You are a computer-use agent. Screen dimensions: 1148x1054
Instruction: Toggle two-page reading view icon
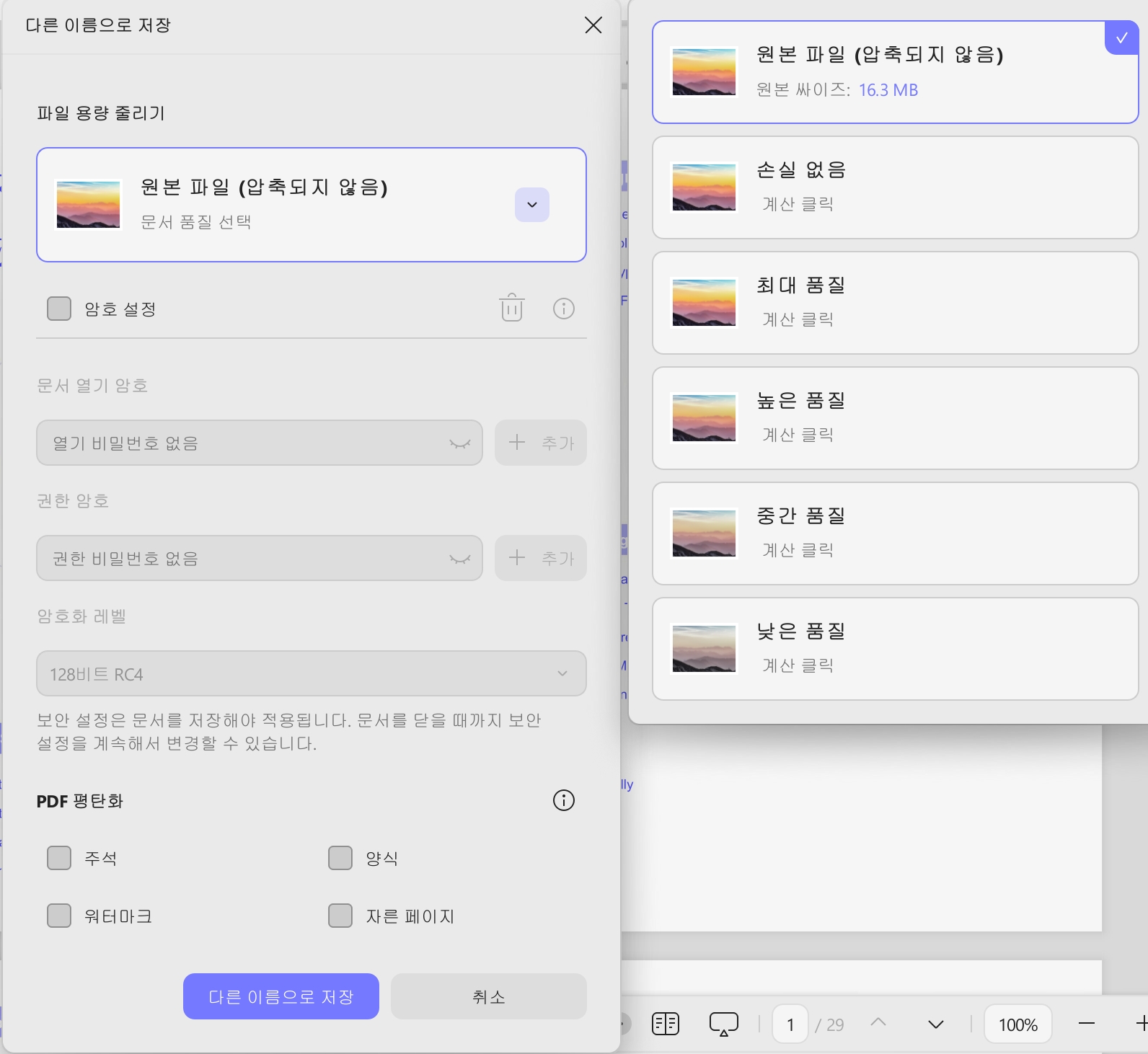click(x=666, y=1024)
